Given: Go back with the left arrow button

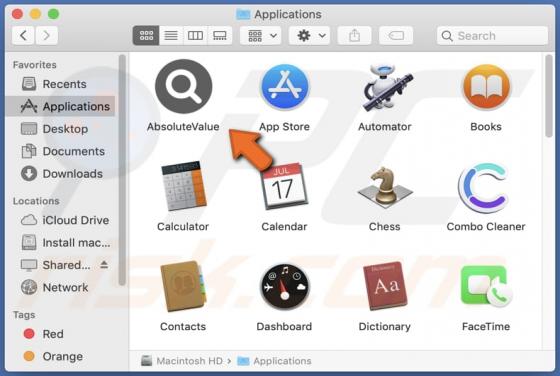Looking at the screenshot, I should coord(24,35).
